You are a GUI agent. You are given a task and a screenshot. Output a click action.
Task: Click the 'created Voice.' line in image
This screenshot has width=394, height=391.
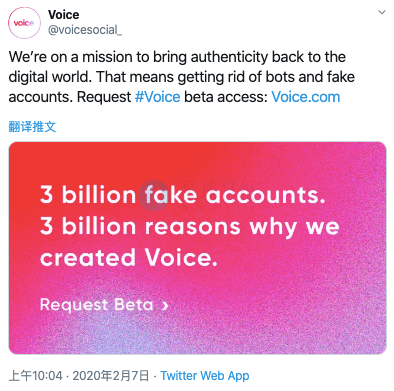(x=129, y=257)
